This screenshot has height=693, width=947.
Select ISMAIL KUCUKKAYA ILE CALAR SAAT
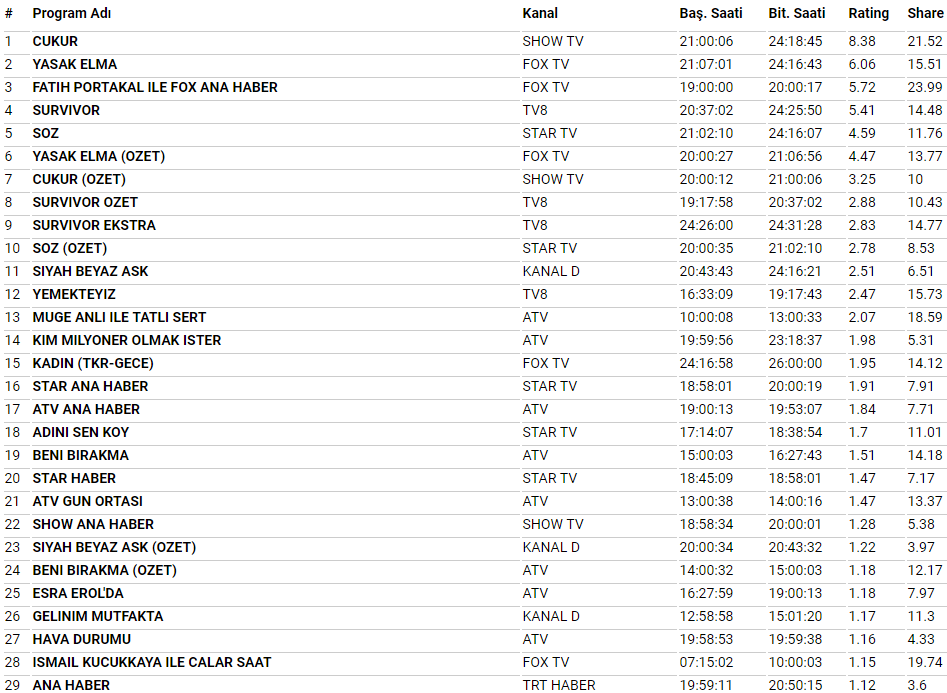click(152, 662)
